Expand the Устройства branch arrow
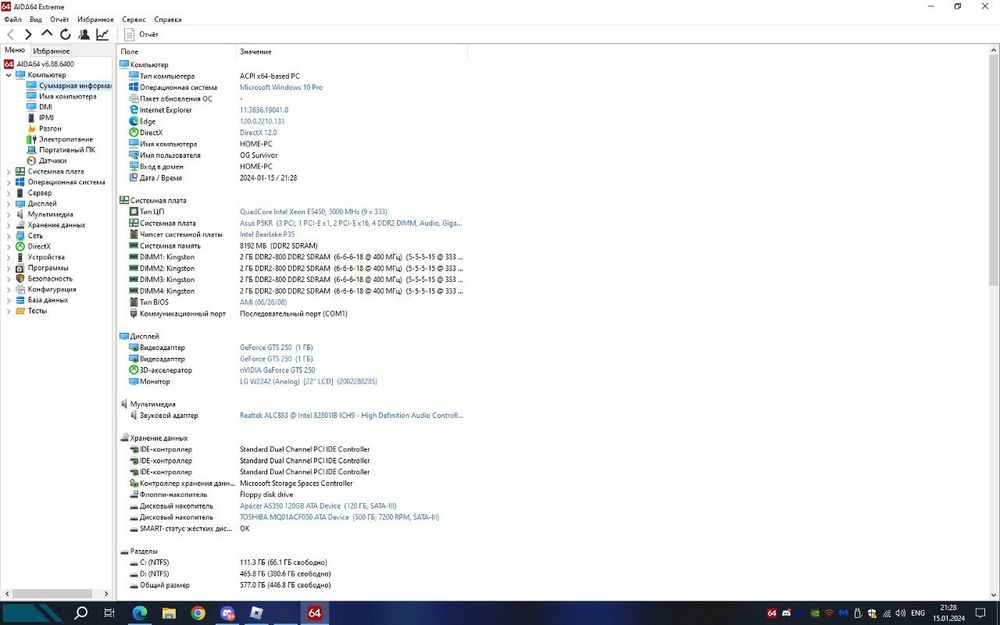 [x=8, y=257]
